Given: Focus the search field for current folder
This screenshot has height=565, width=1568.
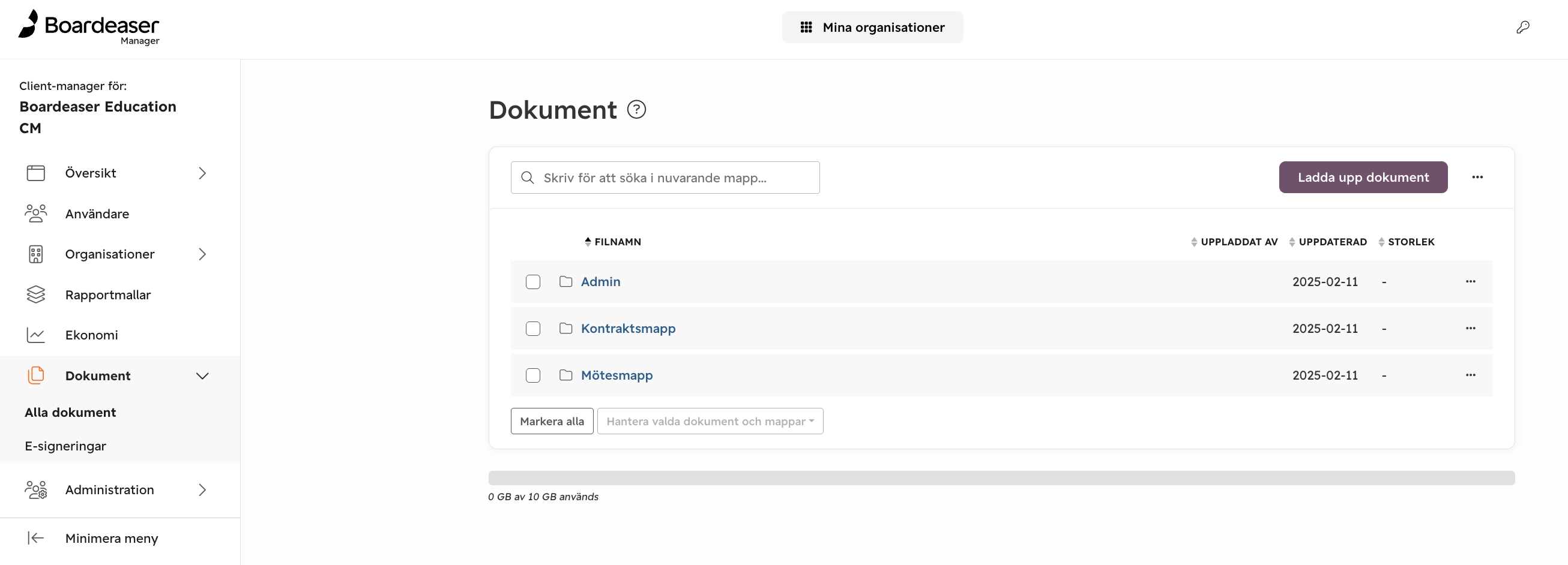Looking at the screenshot, I should coord(665,178).
